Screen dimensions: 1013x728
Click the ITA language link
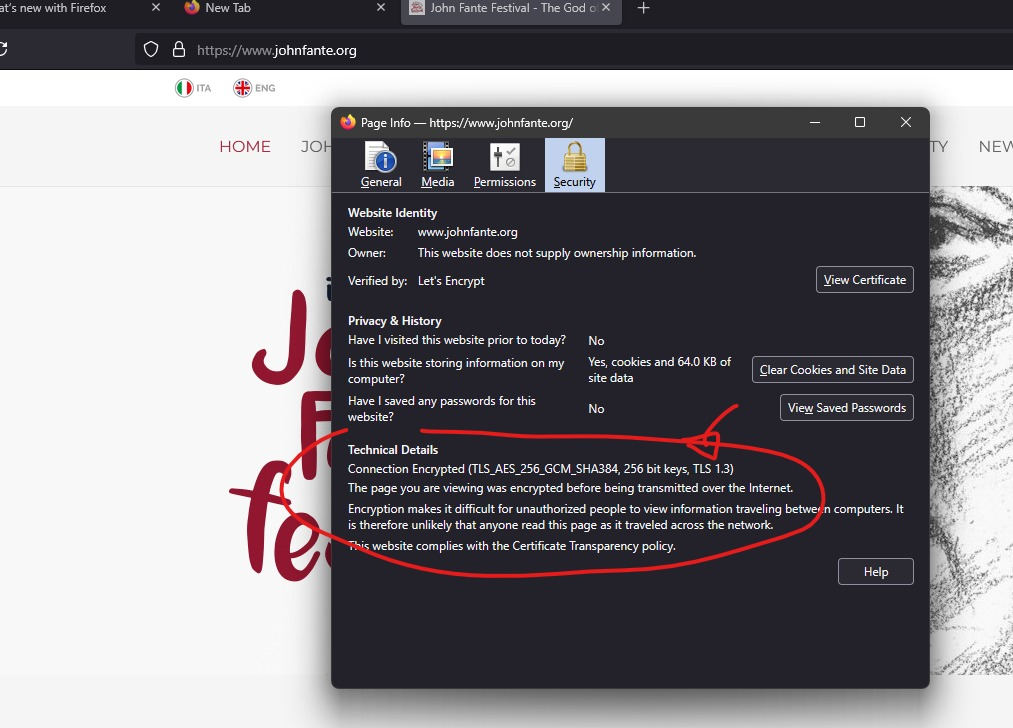coord(204,88)
